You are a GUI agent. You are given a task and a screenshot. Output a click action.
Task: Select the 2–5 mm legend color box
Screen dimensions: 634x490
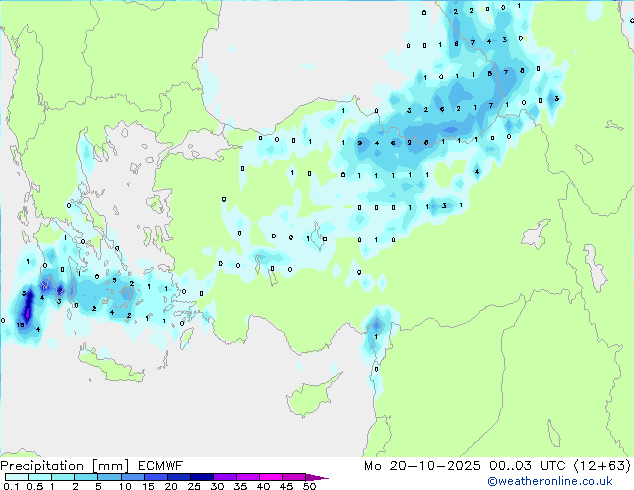[86, 477]
